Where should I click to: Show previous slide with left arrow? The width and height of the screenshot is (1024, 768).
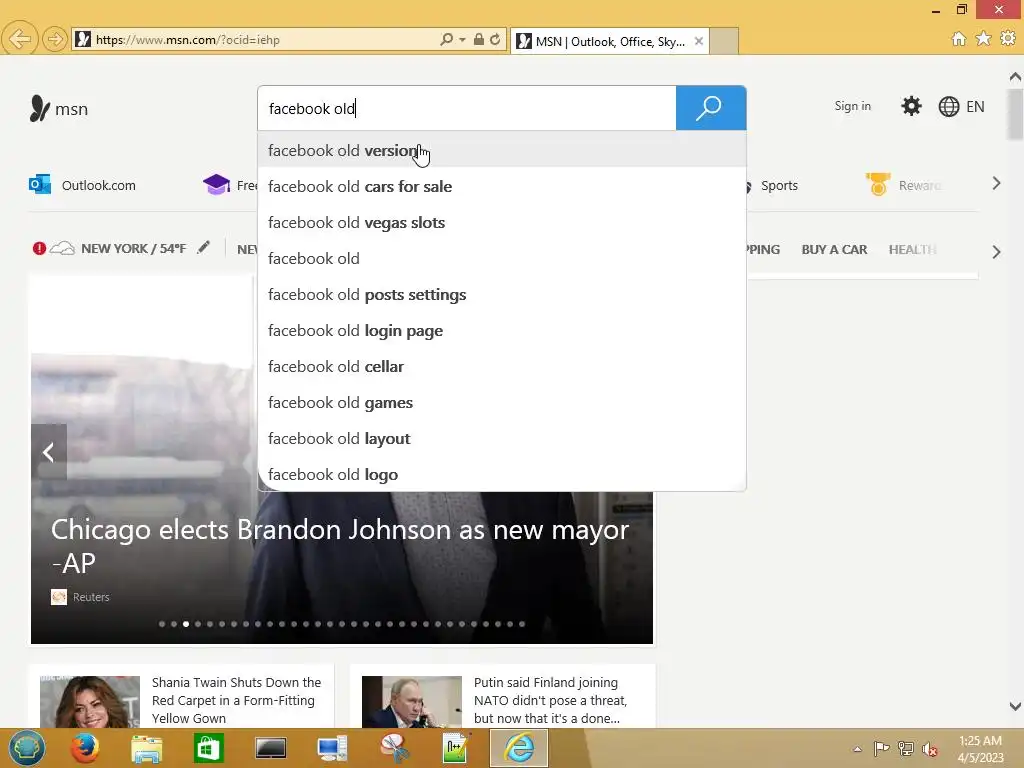coord(48,452)
